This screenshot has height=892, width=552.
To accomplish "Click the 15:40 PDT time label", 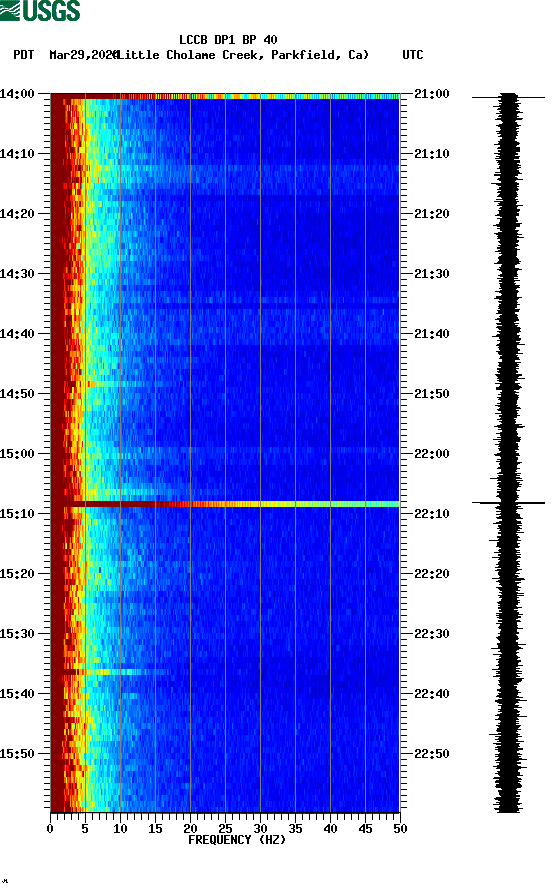I will [17, 694].
